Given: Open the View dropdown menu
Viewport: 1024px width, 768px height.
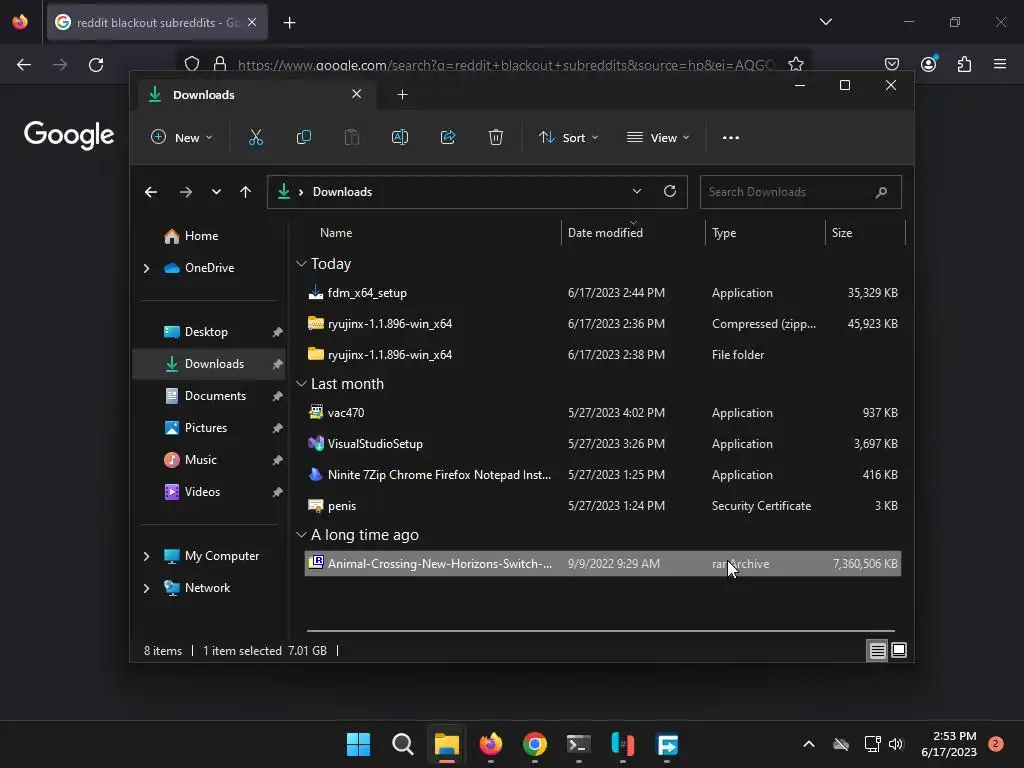Looking at the screenshot, I should coord(658,138).
